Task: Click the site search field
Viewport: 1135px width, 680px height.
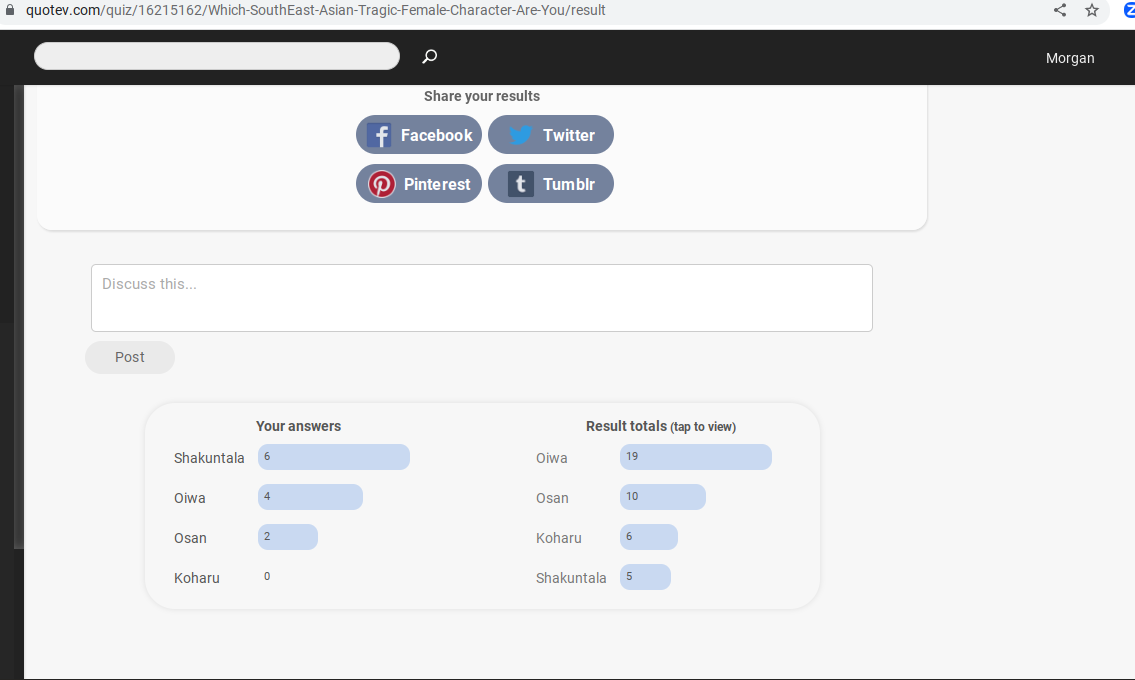Action: pyautogui.click(x=217, y=57)
